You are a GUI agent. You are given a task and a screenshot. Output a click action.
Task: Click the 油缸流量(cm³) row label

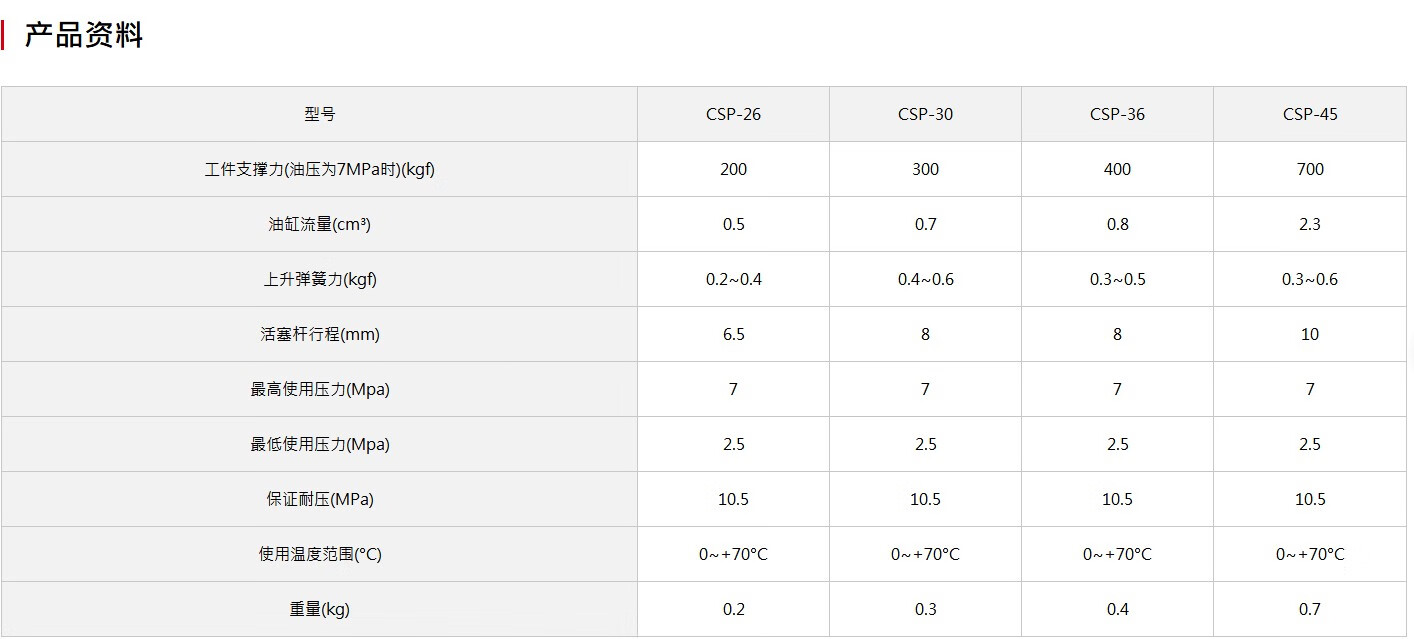pos(320,224)
